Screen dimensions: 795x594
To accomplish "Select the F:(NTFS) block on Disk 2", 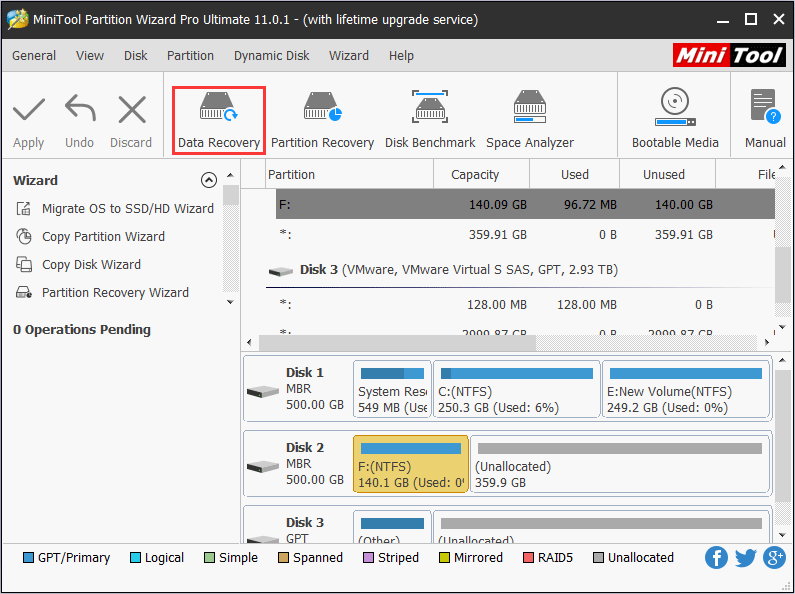I will coord(411,464).
